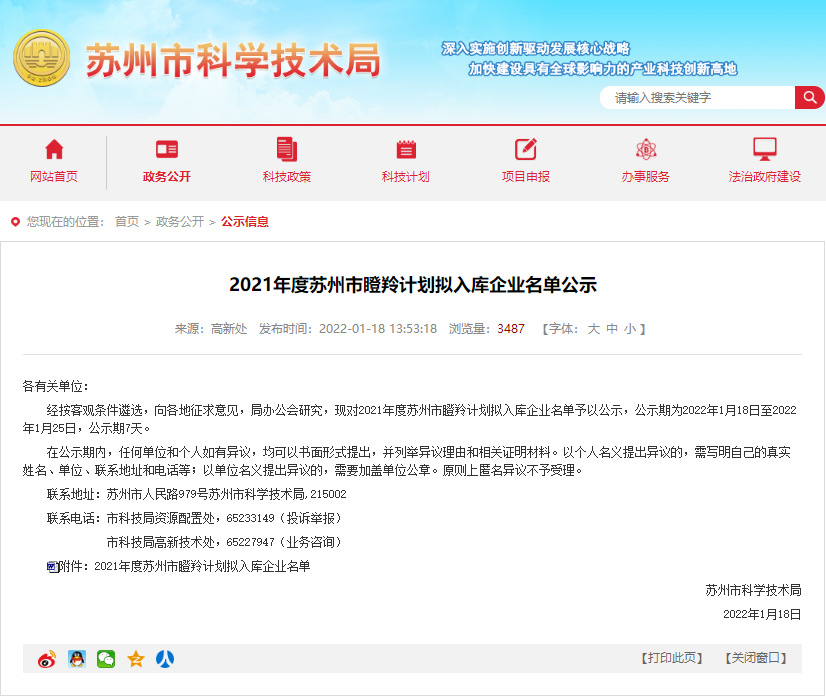Share to Qzone with star icon
This screenshot has height=700, width=826.
pos(136,659)
